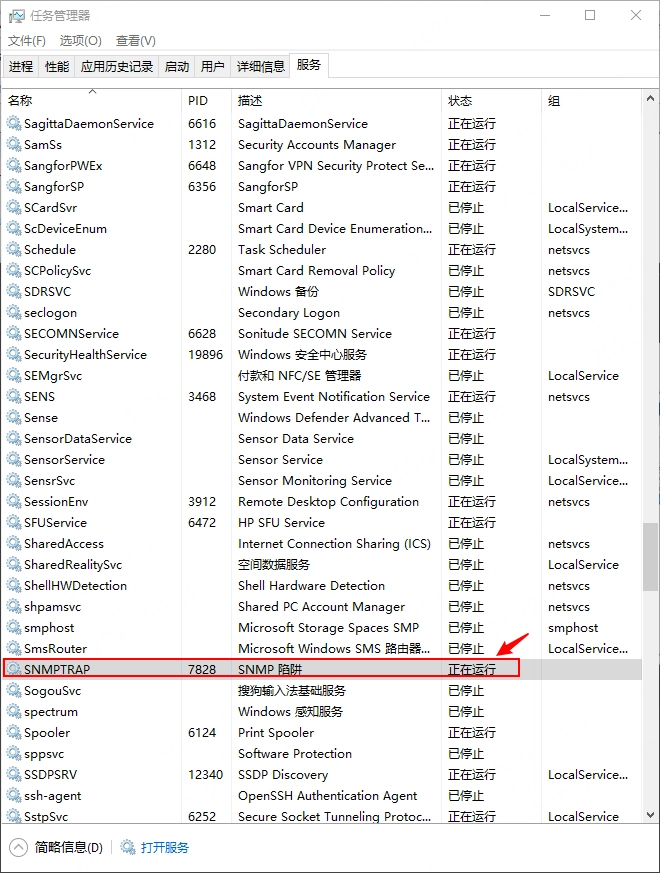Click the Spooler service gear icon
660x873 pixels.
pos(14,732)
